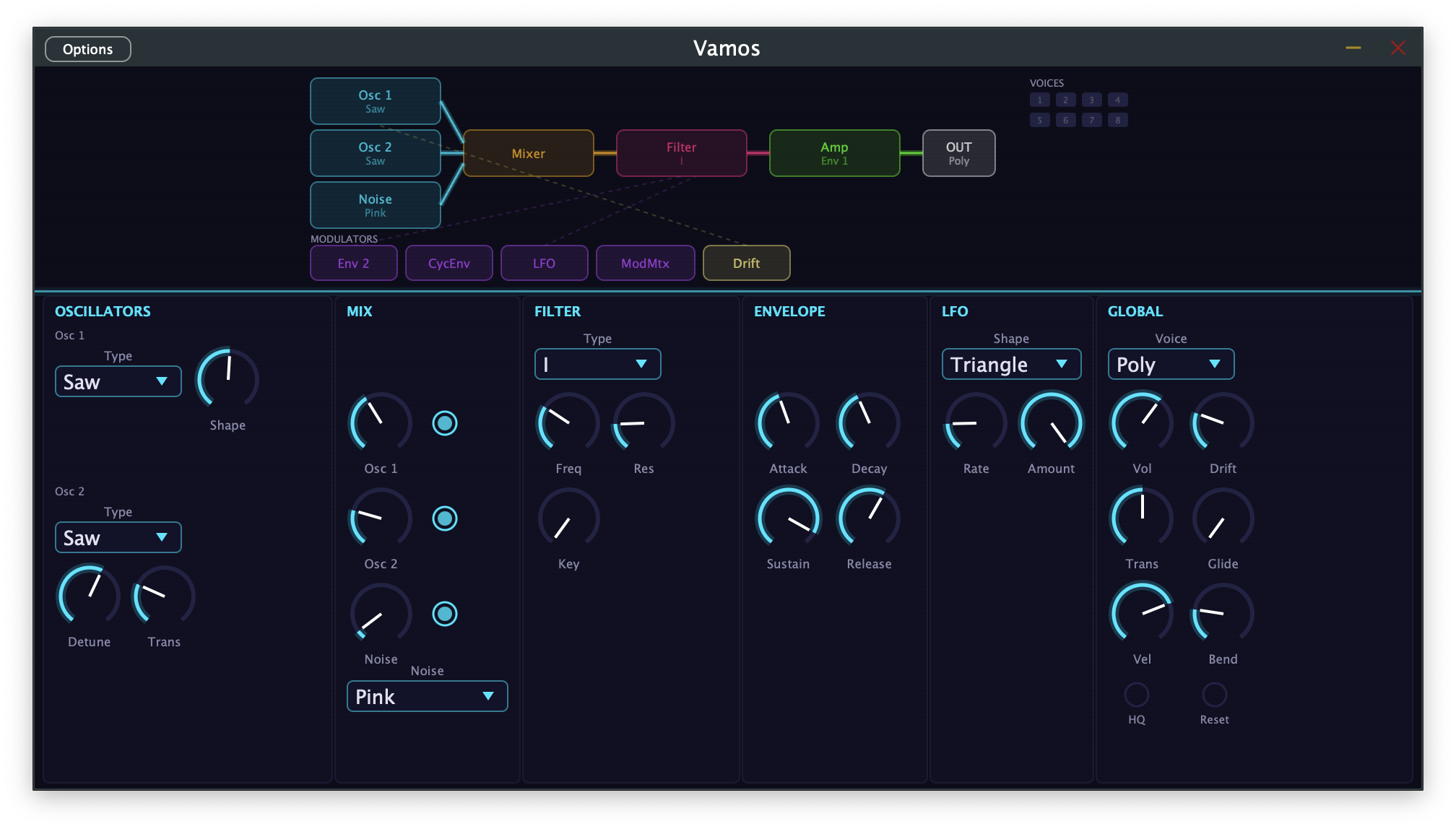Toggle the Noise channel on in the Mix section
The image size is (1456, 829).
445,615
